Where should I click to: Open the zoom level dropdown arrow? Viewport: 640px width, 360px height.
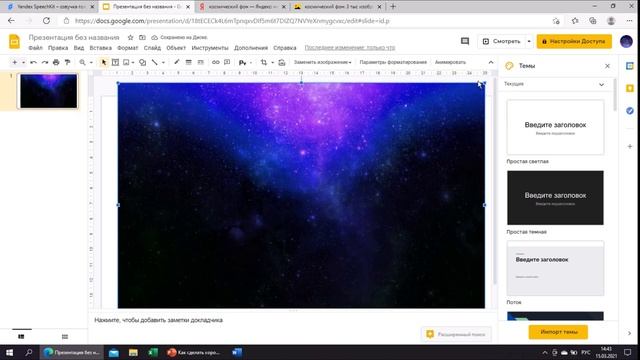click(x=91, y=62)
